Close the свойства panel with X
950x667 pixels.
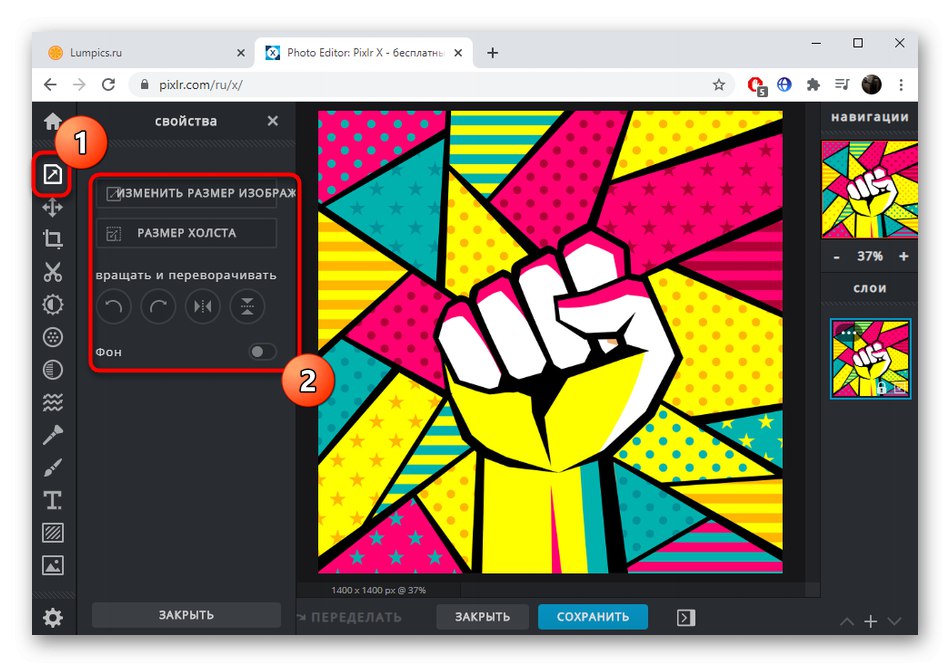click(273, 121)
